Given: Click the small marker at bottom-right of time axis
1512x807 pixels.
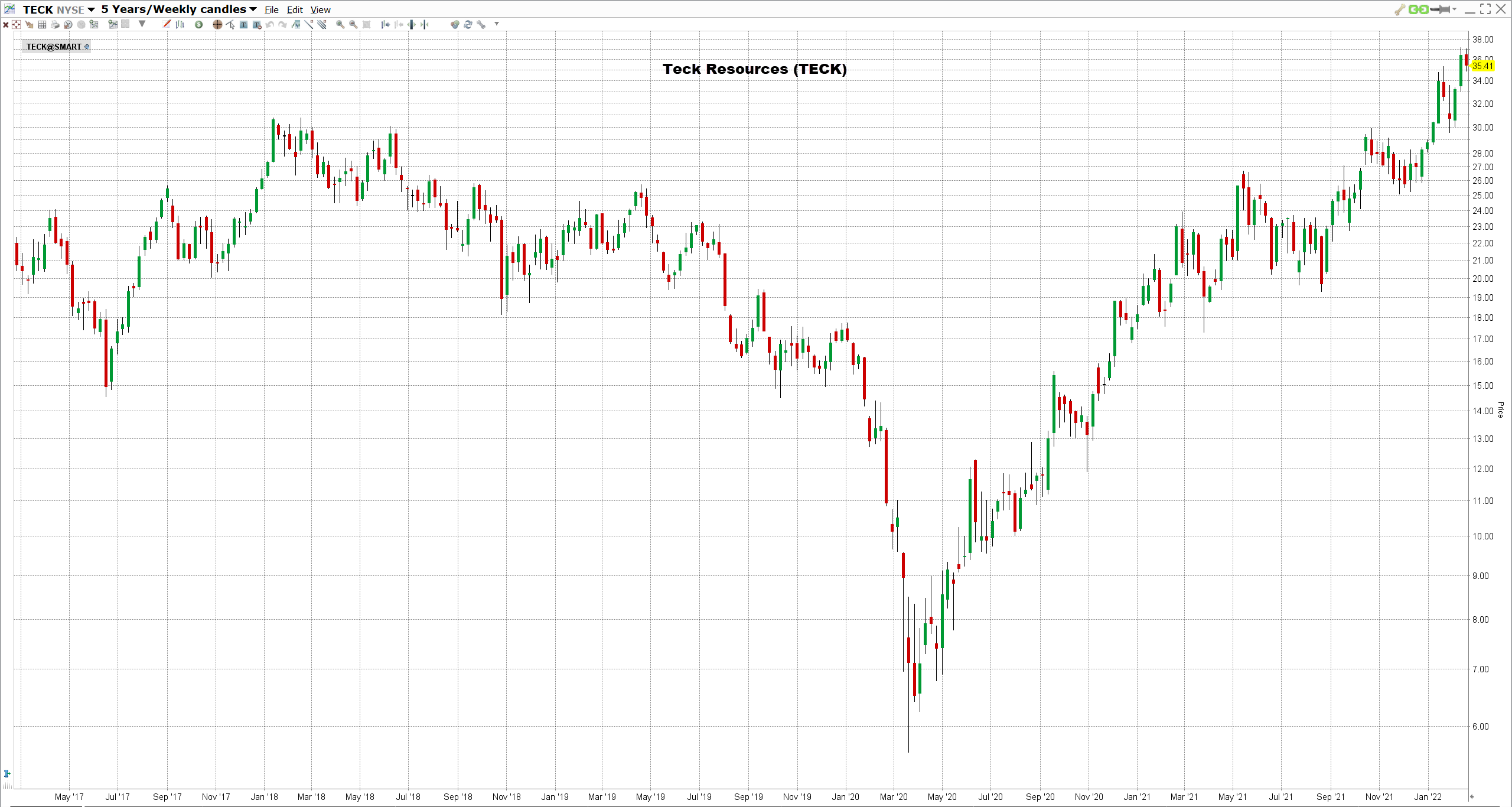Looking at the screenshot, I should pyautogui.click(x=1472, y=796).
